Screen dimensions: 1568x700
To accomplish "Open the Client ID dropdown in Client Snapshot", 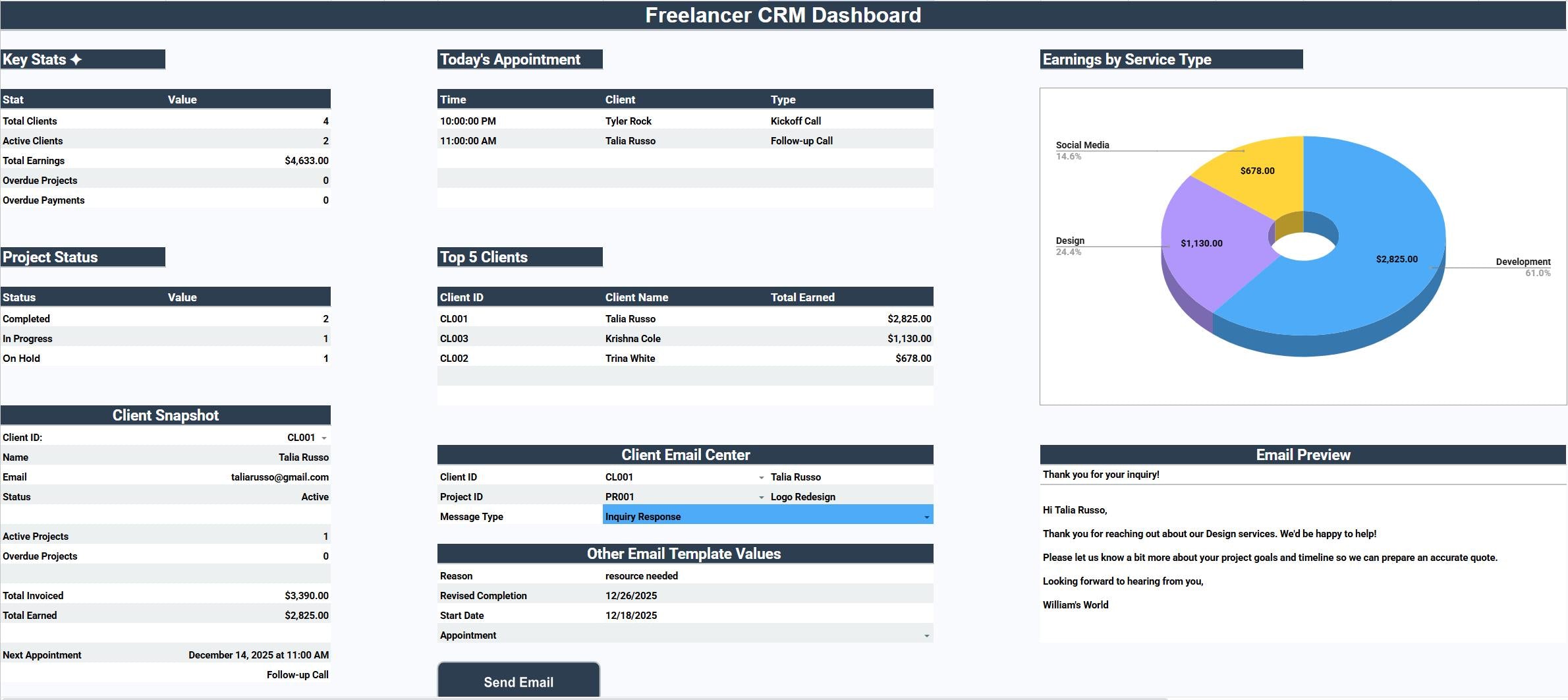I will click(x=325, y=437).
